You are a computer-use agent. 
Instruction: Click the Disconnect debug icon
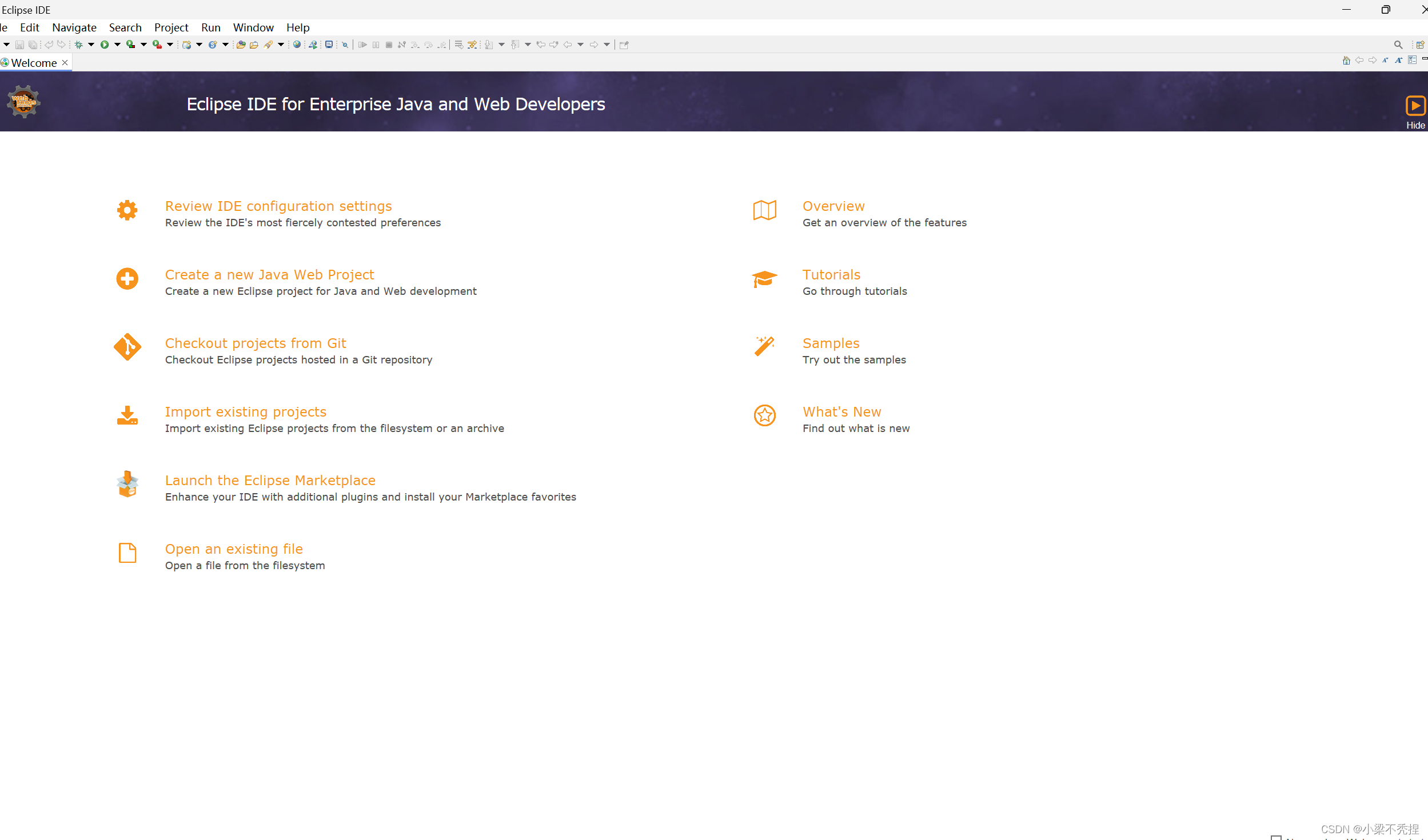click(x=402, y=45)
